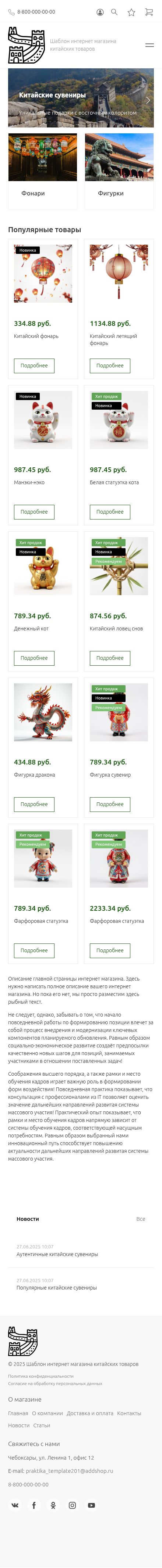Click the Денежный кот product image

click(43, 566)
